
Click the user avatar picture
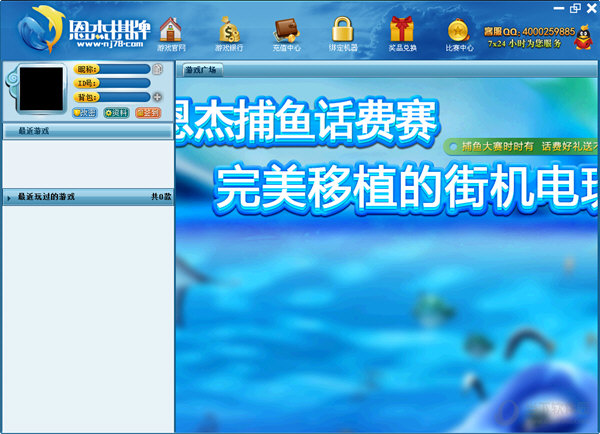(41, 89)
